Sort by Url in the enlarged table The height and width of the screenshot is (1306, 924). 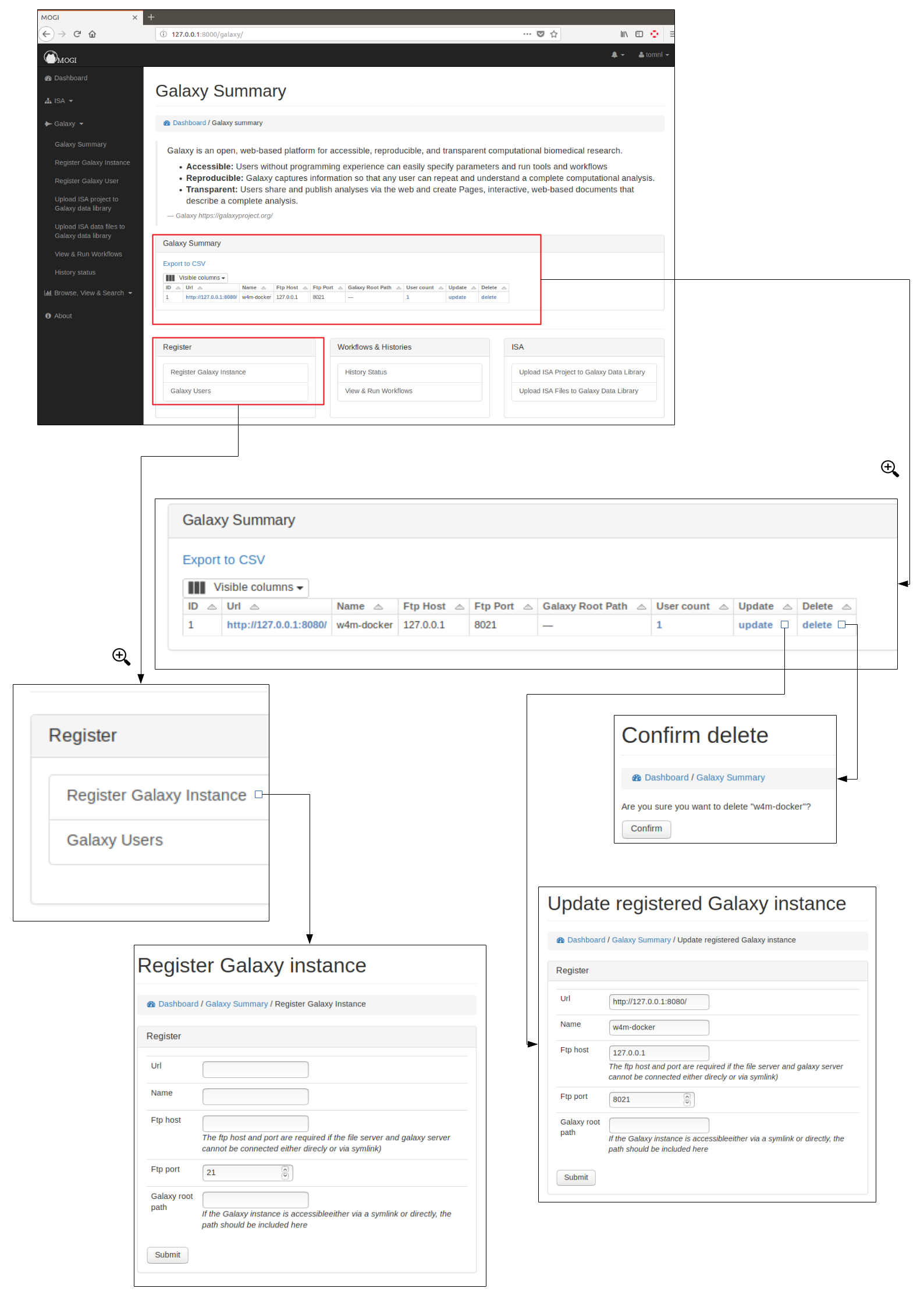click(276, 606)
